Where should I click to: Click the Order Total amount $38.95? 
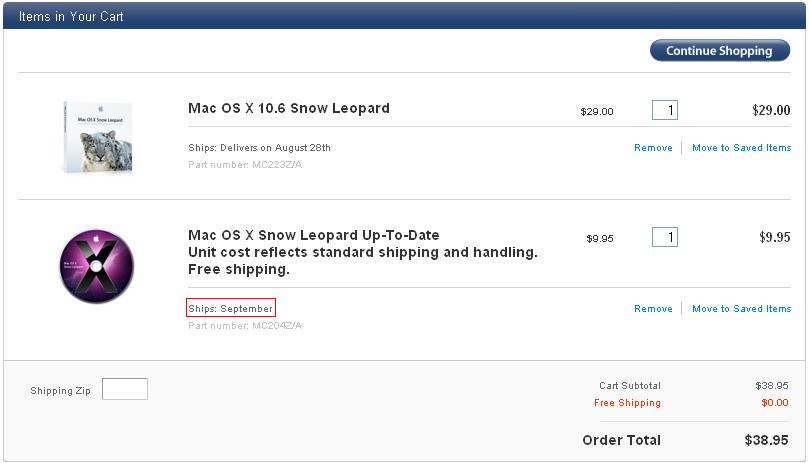[x=766, y=440]
